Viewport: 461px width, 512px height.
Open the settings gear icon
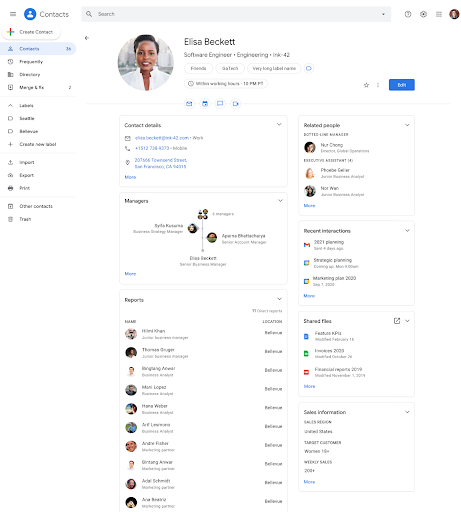tap(423, 14)
